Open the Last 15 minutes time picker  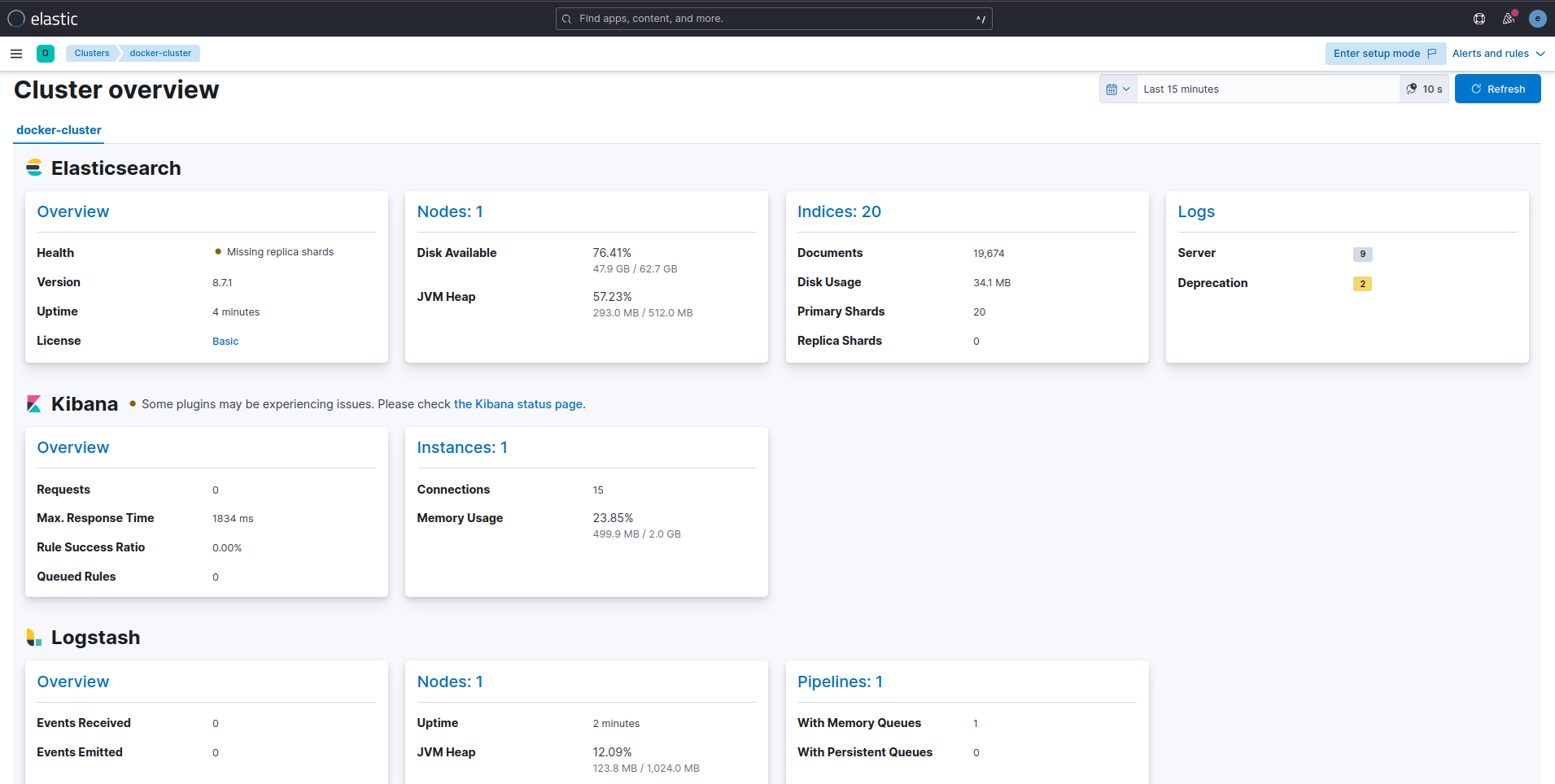pyautogui.click(x=1266, y=89)
